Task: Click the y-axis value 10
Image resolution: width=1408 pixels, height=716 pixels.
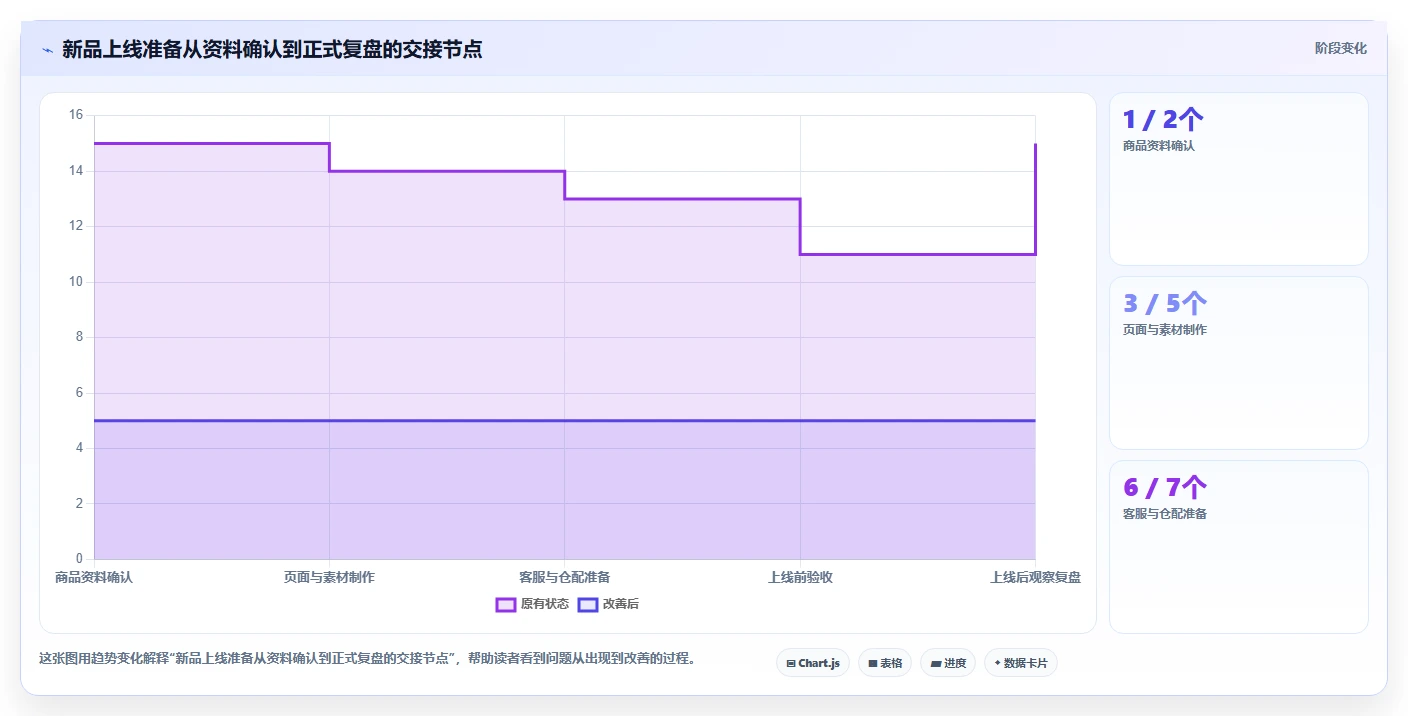Action: pos(76,282)
